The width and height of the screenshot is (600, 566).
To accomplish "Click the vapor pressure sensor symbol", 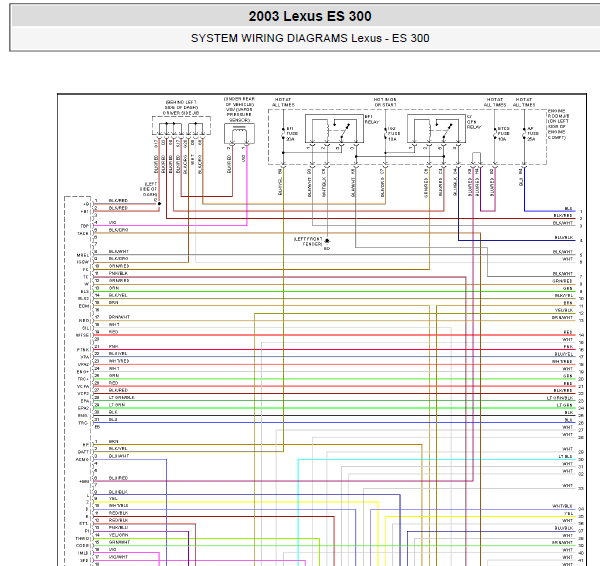I will (240, 134).
